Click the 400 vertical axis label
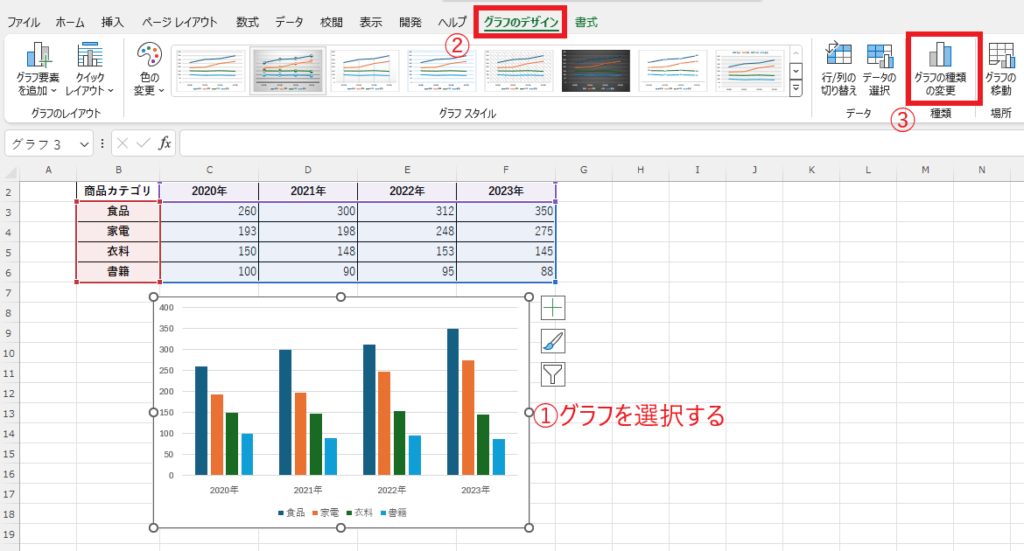Image resolution: width=1024 pixels, height=551 pixels. 167,307
